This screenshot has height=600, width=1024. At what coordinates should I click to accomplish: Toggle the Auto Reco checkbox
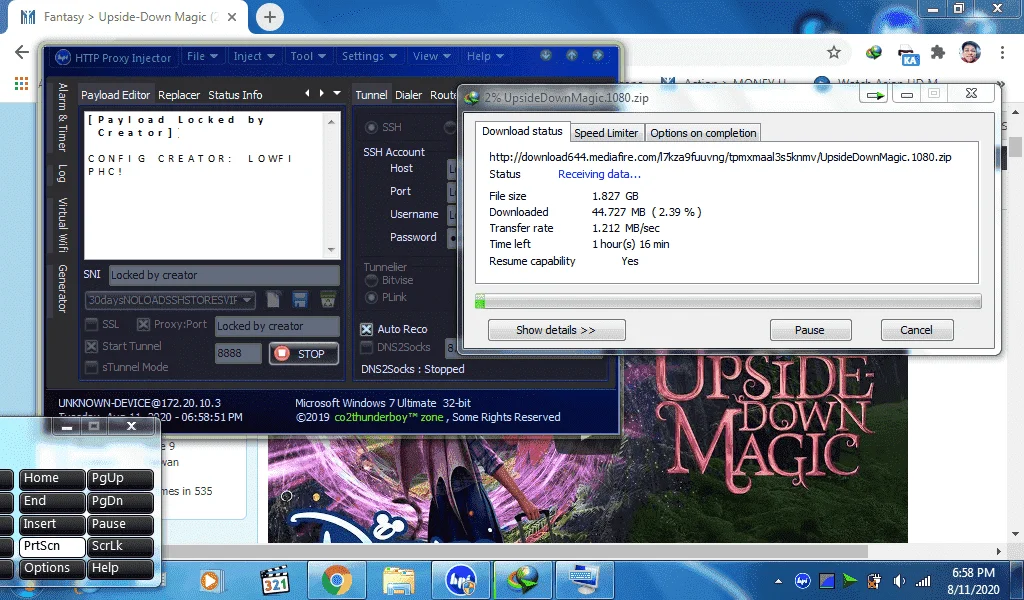click(x=367, y=329)
